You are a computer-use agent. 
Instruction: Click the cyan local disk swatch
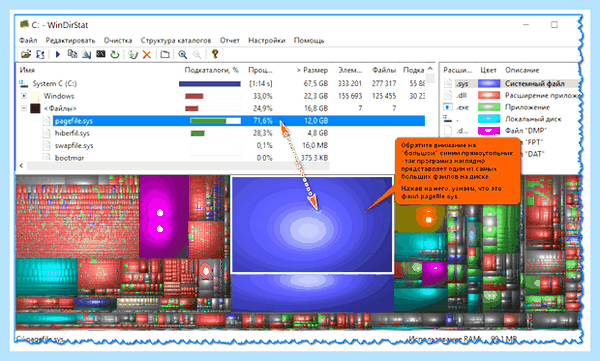pos(489,119)
